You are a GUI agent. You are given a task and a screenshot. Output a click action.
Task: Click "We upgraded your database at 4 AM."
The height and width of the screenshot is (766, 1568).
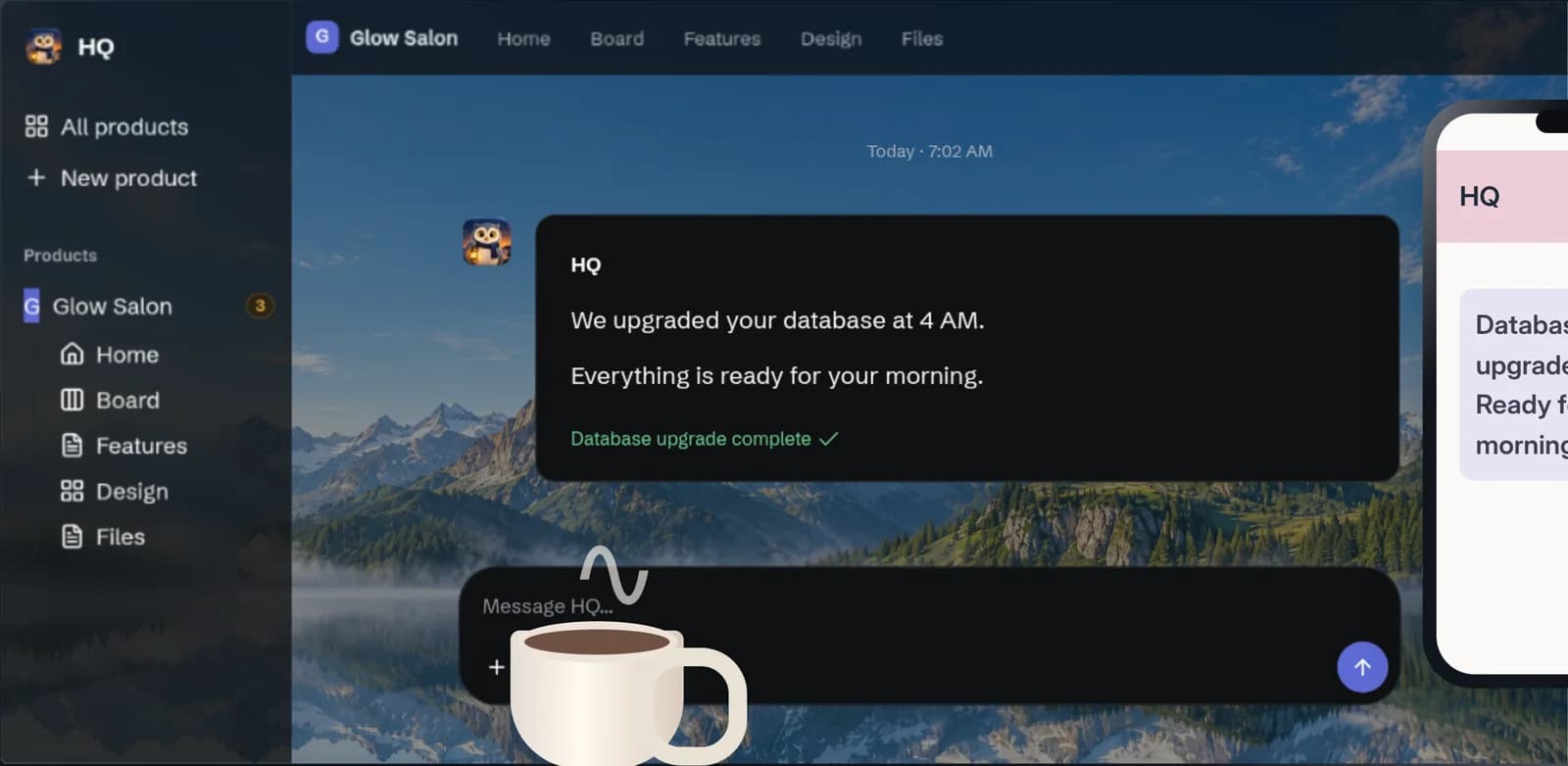coord(777,320)
